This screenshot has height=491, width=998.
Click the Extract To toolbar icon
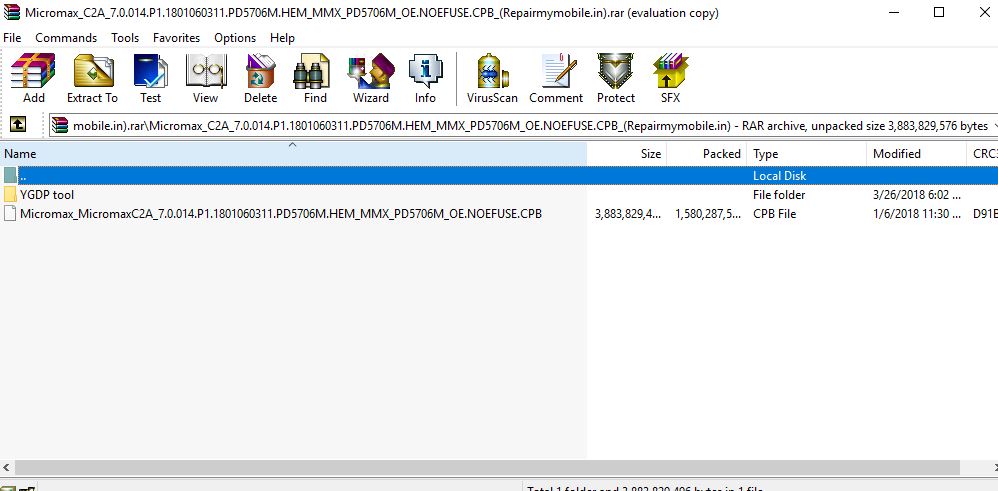pyautogui.click(x=93, y=78)
